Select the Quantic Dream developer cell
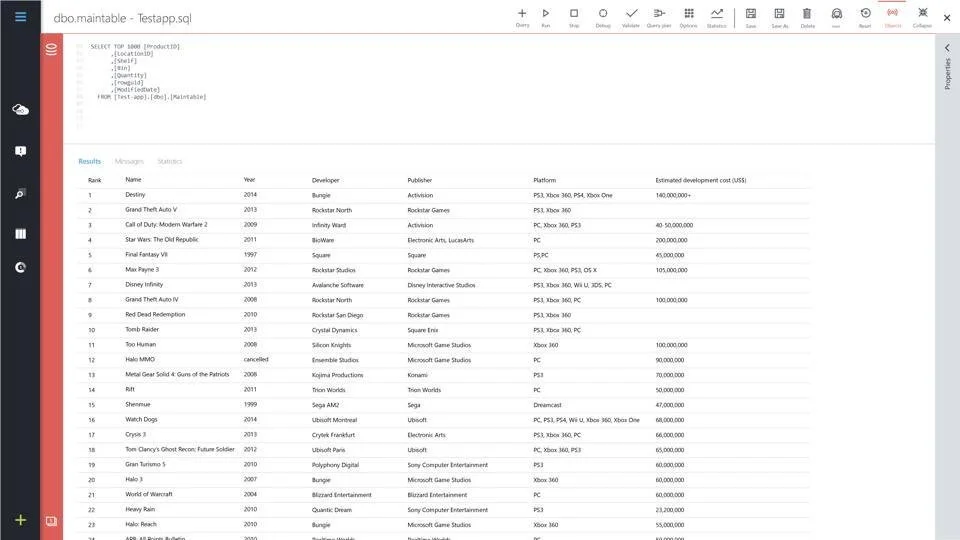Viewport: 960px width, 540px height. pos(332,509)
